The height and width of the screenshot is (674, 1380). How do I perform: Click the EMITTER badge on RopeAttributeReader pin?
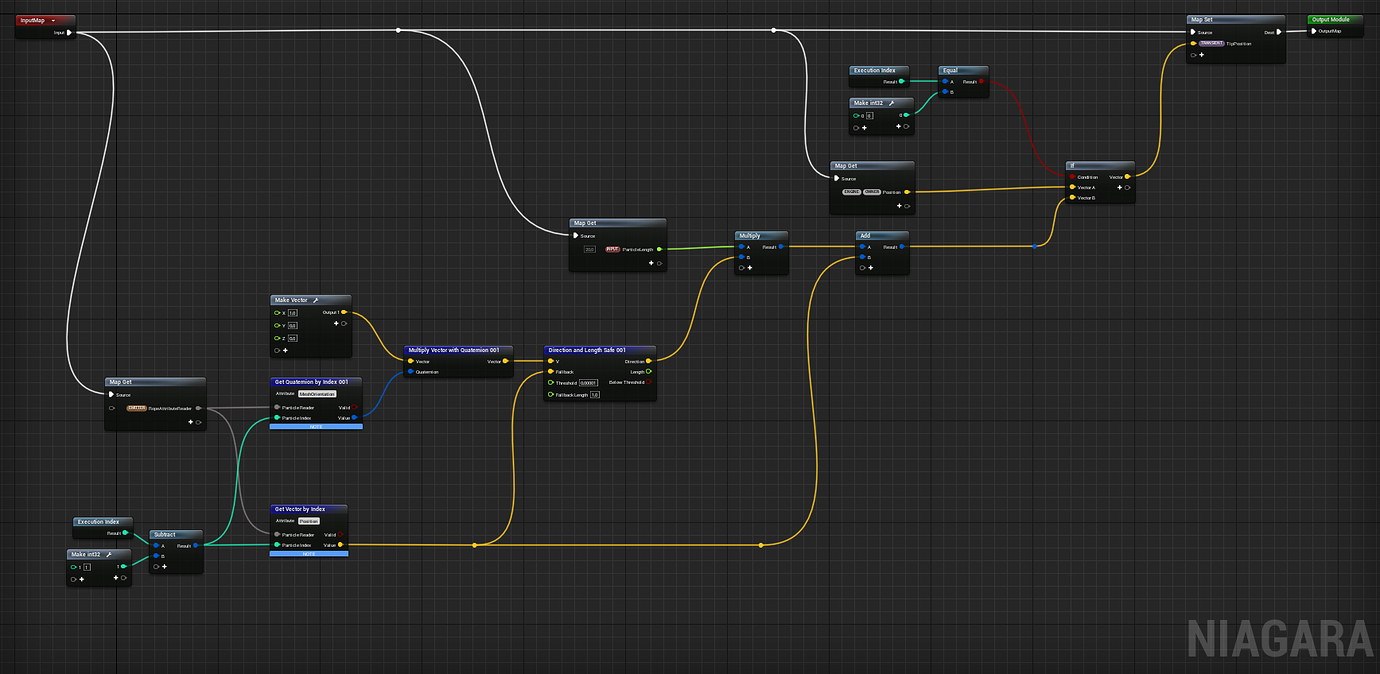pos(136,408)
